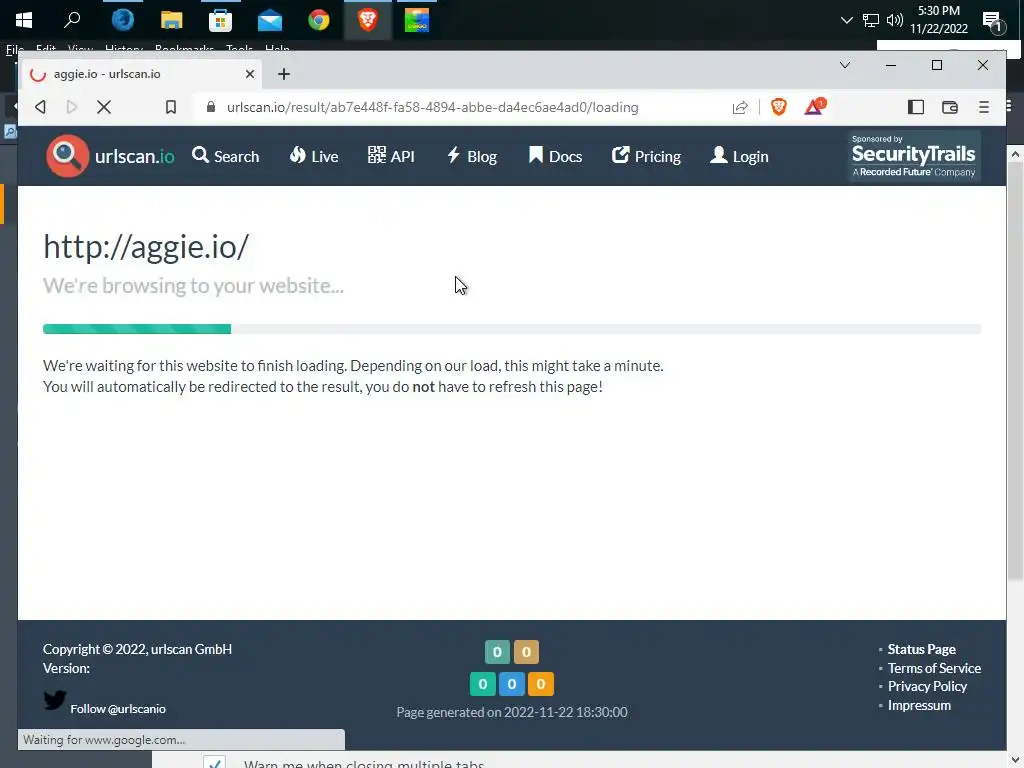Open a new browser tab
Screen dimensions: 1024x768
(x=283, y=74)
